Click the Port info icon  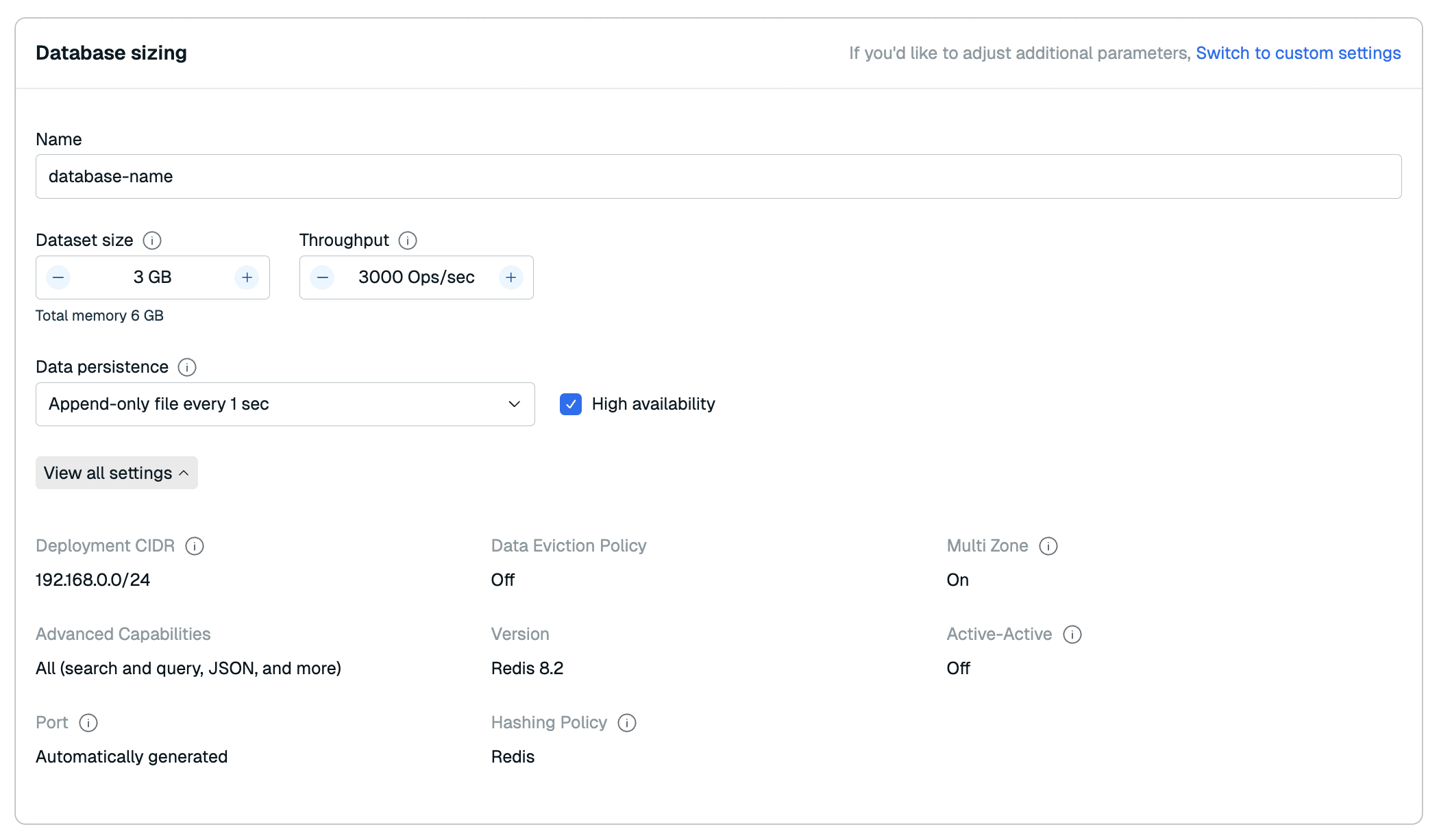pos(88,723)
